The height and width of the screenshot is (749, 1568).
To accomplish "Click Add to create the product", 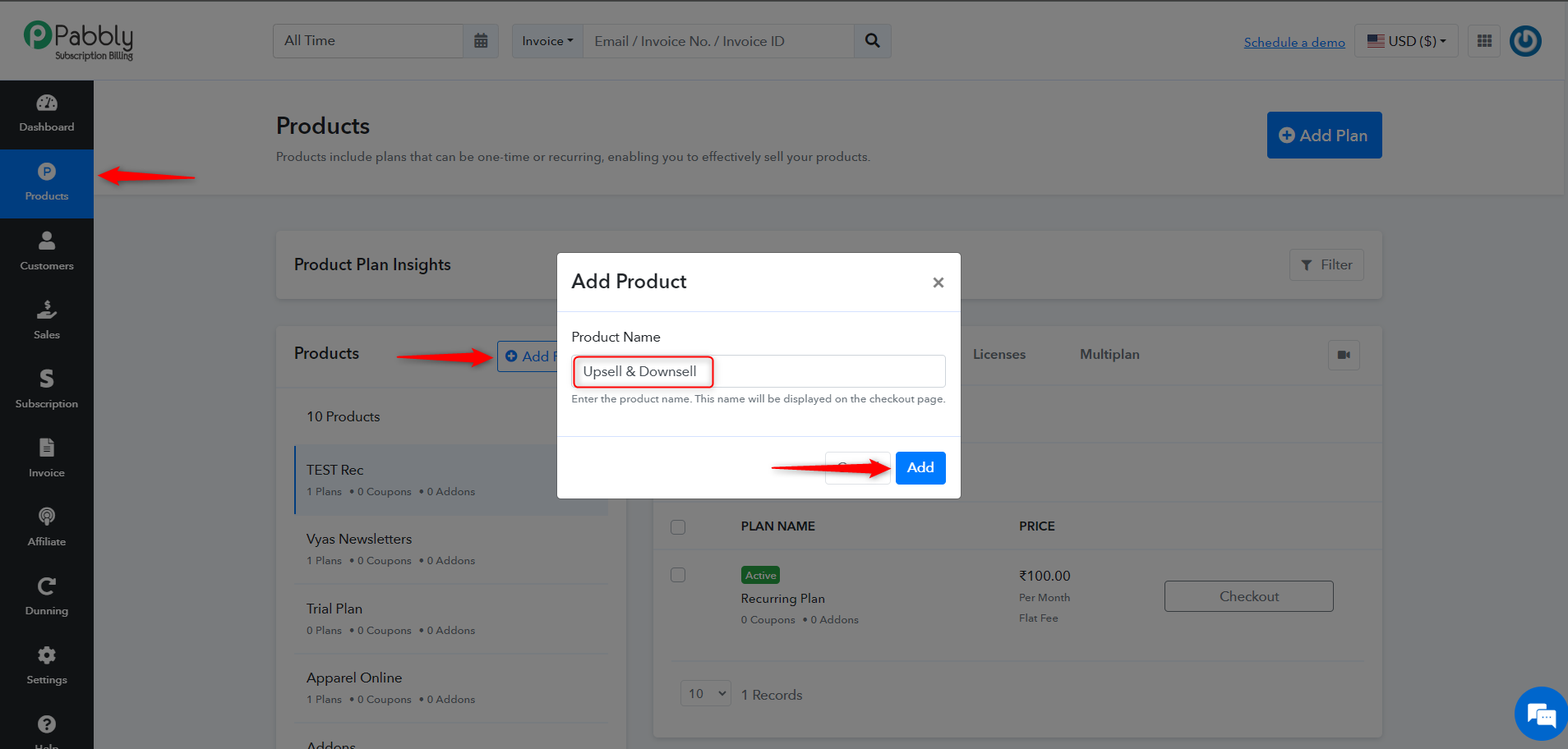I will 920,468.
